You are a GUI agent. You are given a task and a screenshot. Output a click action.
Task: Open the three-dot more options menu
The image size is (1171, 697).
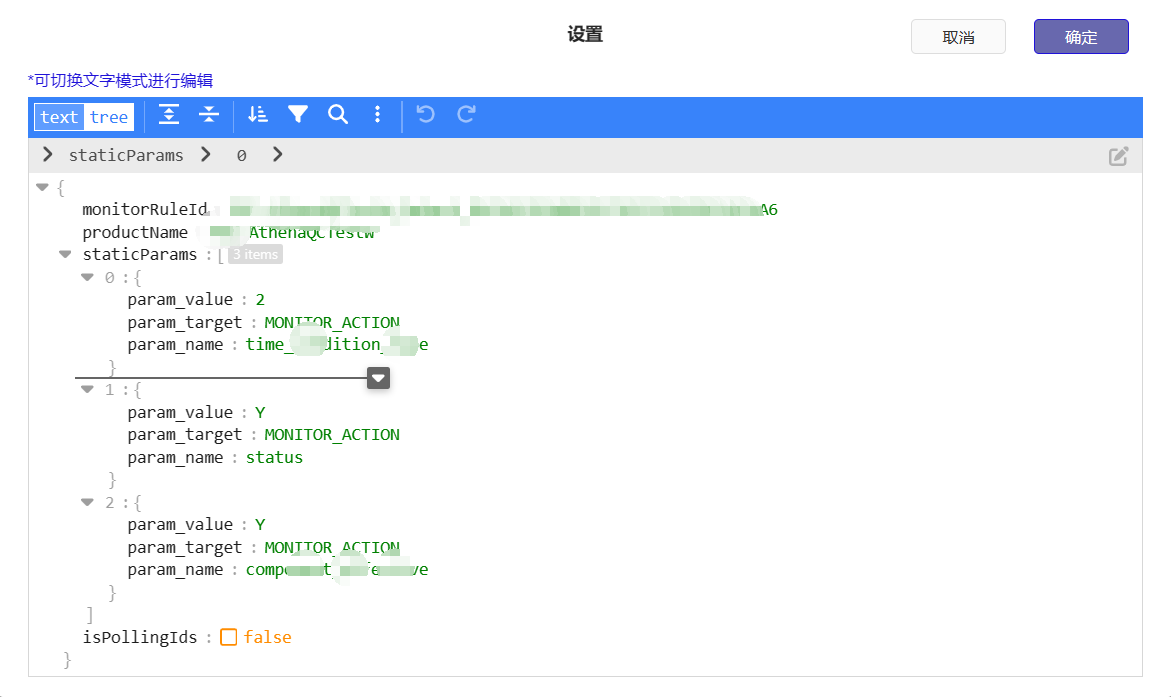click(377, 116)
